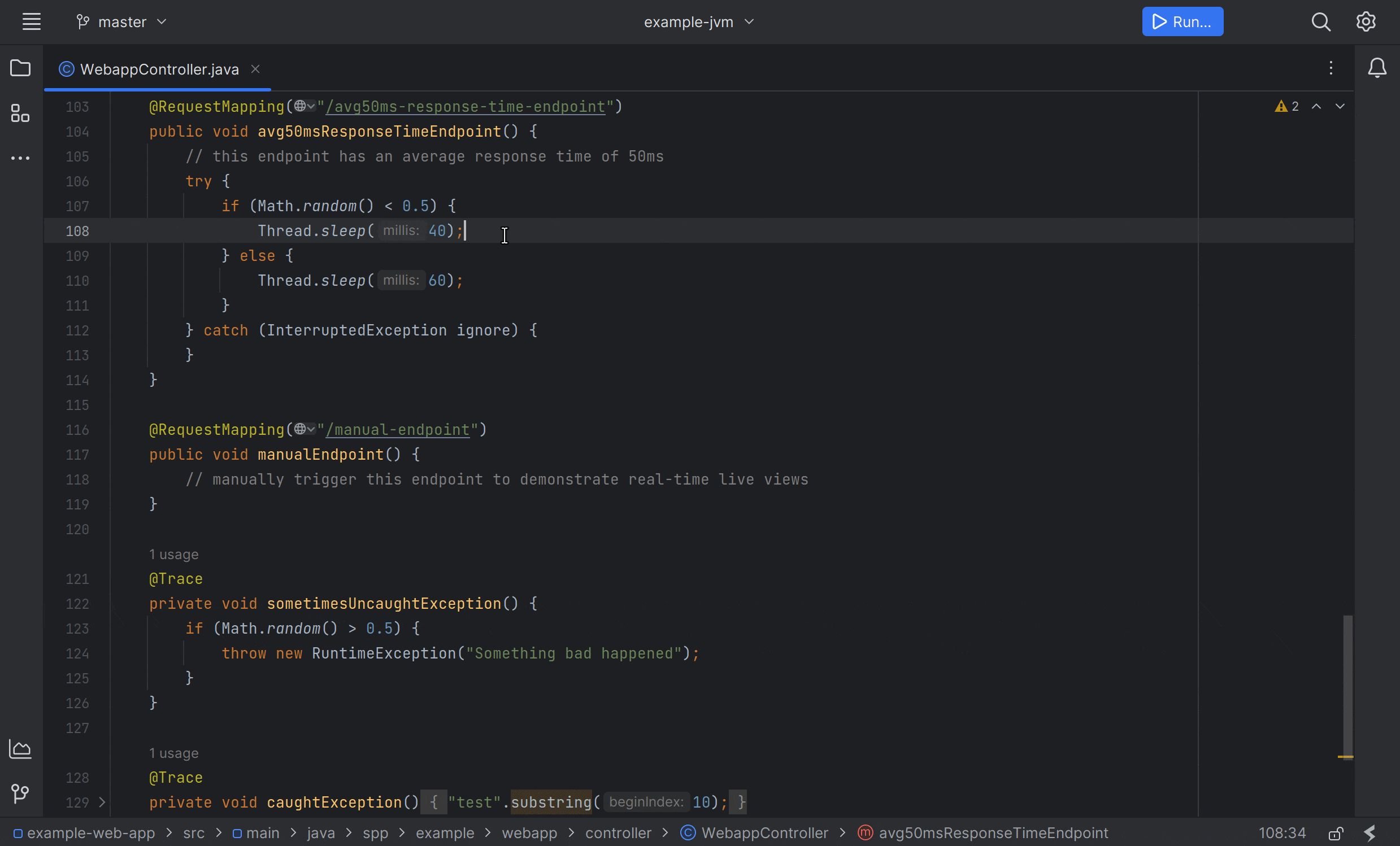Open the Project tool window folder icon

click(20, 68)
